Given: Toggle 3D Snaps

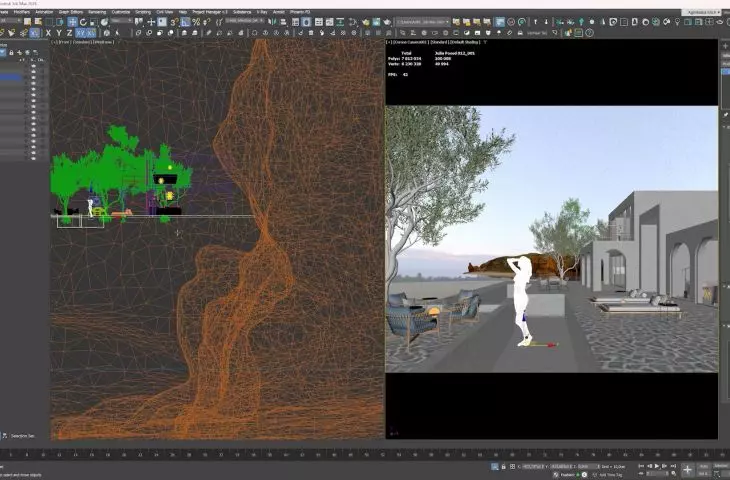Looking at the screenshot, I should coord(173,22).
